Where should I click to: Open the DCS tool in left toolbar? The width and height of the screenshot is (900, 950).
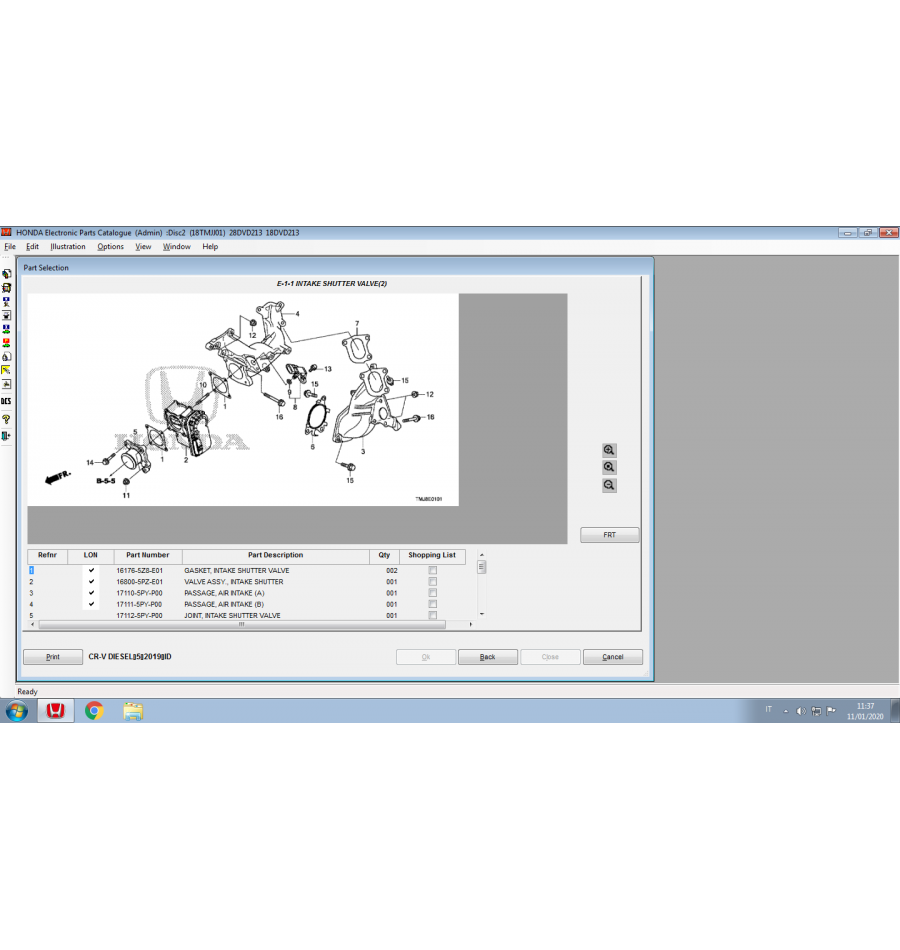6,401
